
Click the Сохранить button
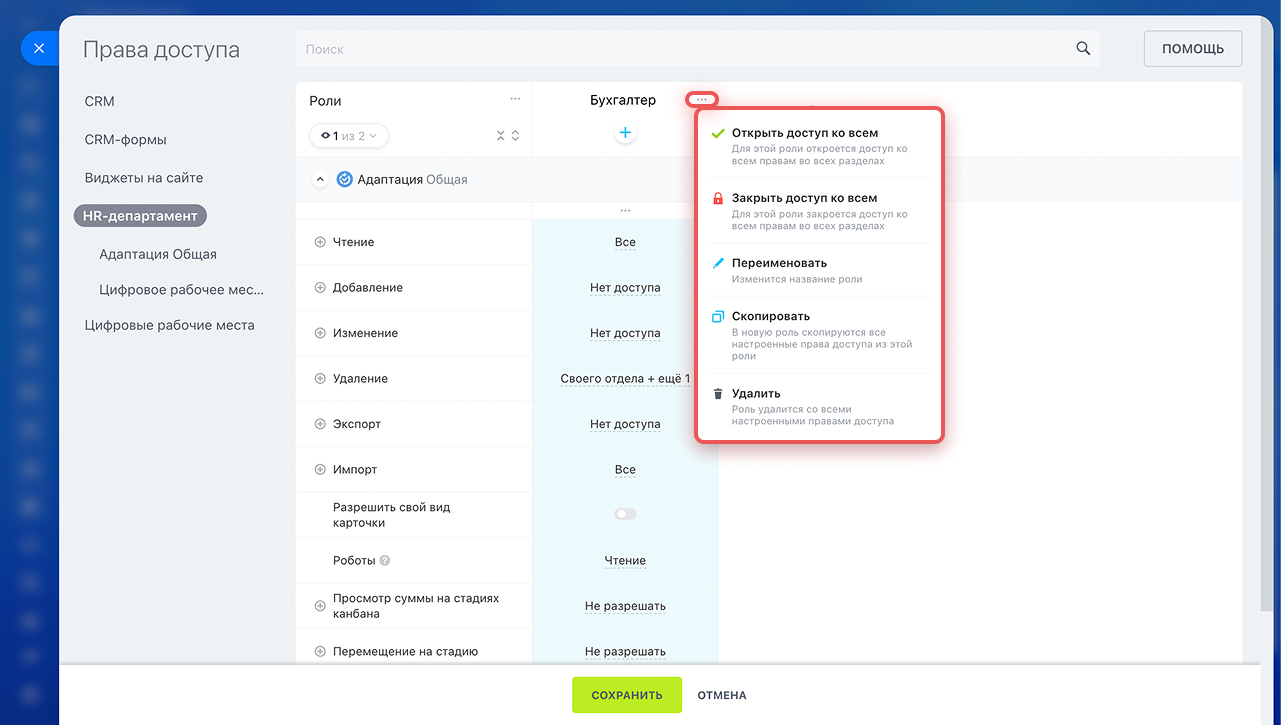pos(626,695)
